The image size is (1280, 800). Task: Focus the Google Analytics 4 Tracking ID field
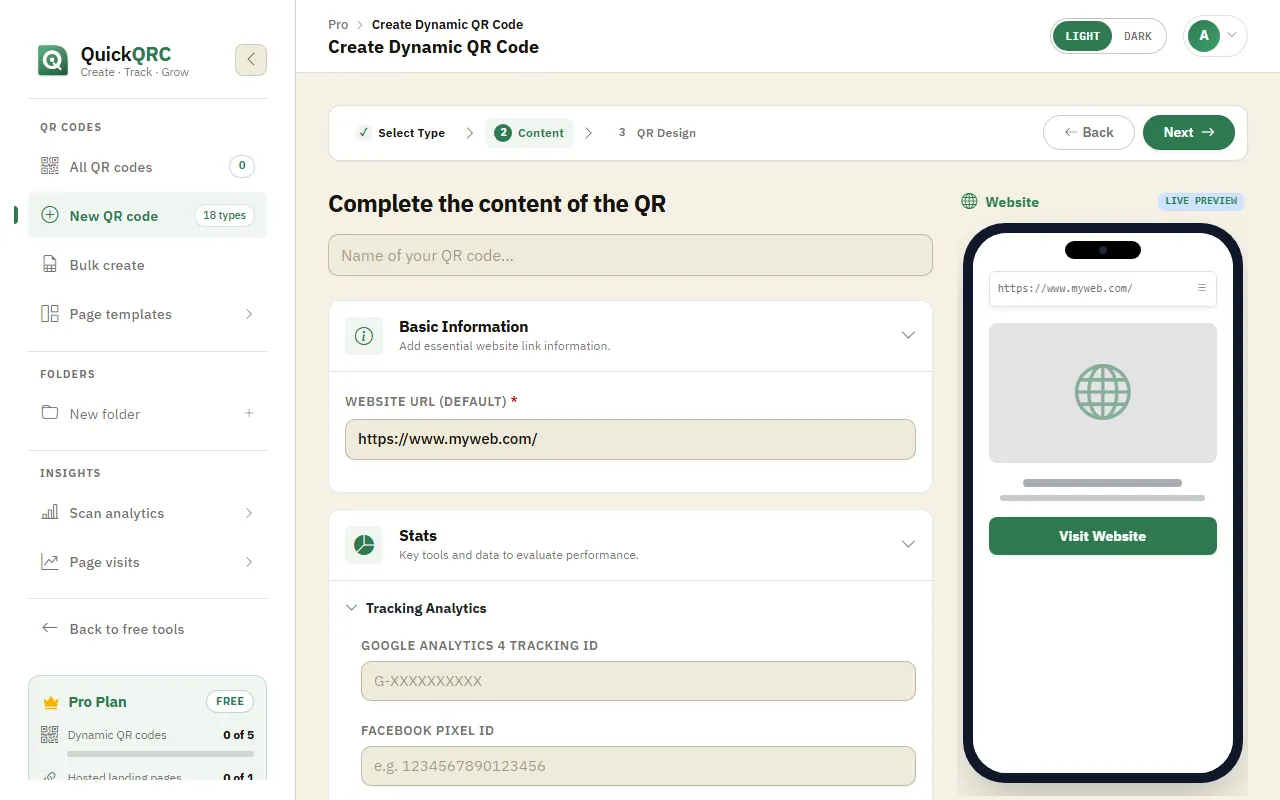638,681
